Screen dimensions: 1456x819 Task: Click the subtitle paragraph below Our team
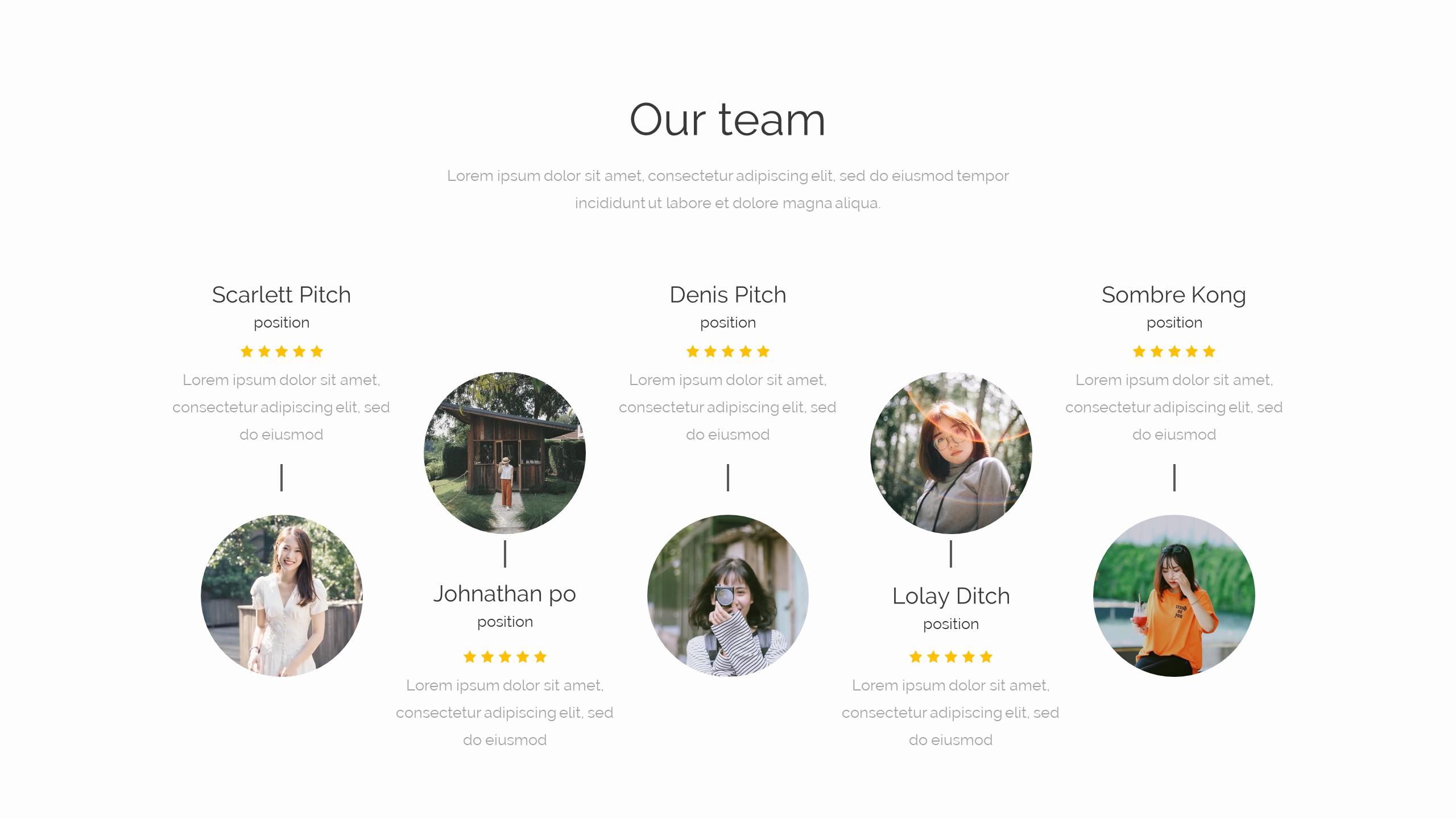click(728, 189)
